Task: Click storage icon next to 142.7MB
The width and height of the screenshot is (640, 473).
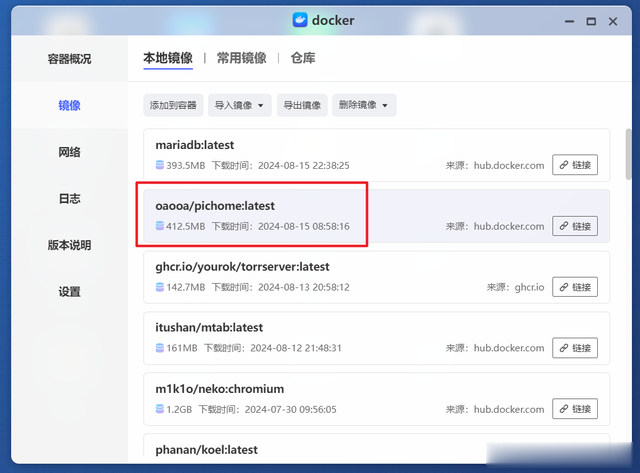Action: click(x=160, y=287)
